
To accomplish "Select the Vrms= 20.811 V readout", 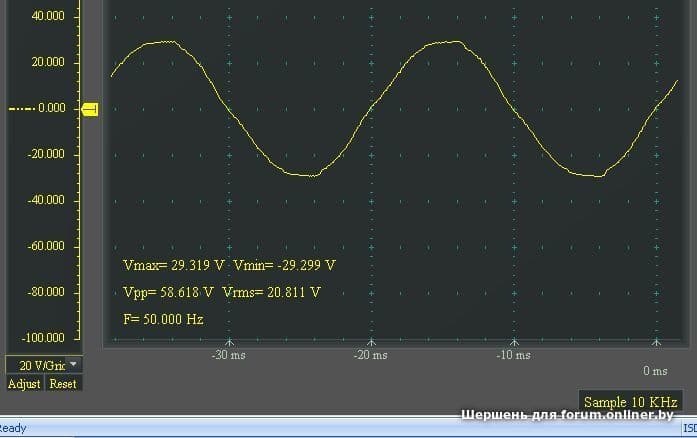I will tap(271, 293).
